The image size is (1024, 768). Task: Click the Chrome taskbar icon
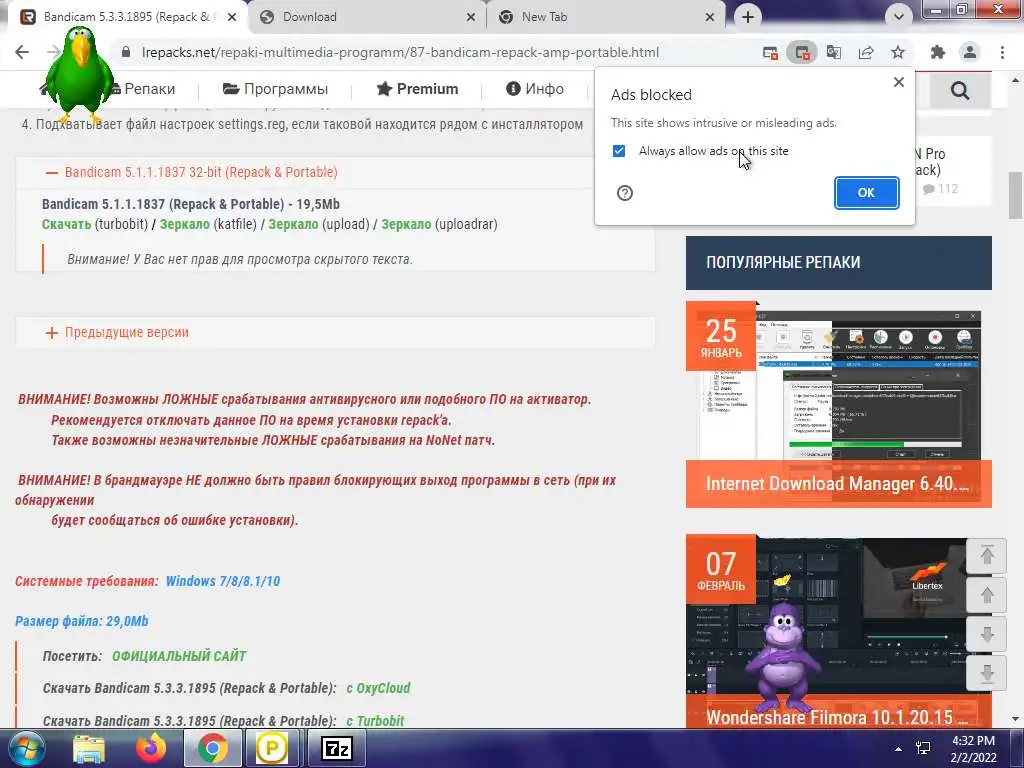click(212, 748)
